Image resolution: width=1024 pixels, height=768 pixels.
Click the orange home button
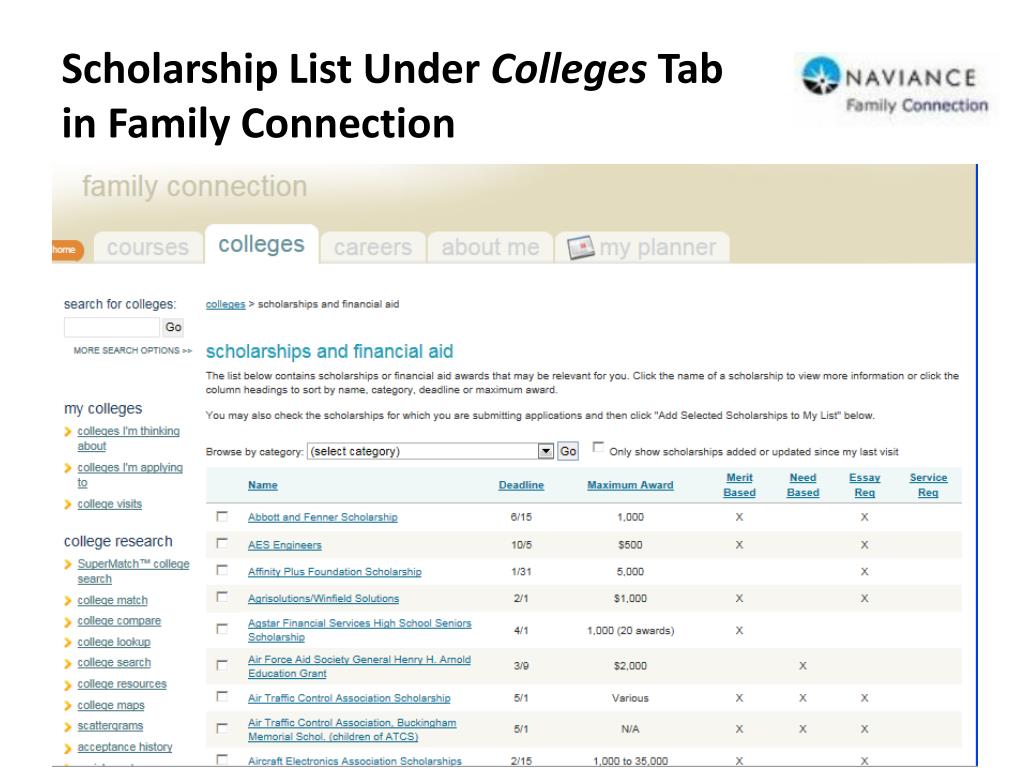67,249
